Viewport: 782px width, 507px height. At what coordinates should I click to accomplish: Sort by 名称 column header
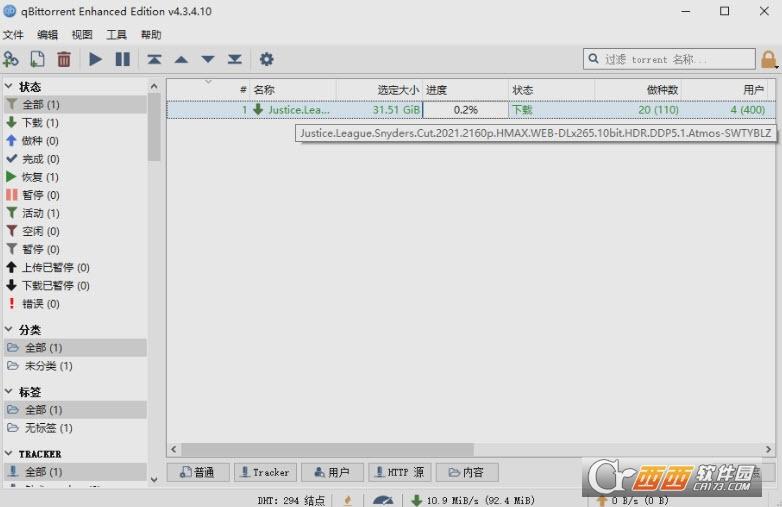click(x=293, y=90)
